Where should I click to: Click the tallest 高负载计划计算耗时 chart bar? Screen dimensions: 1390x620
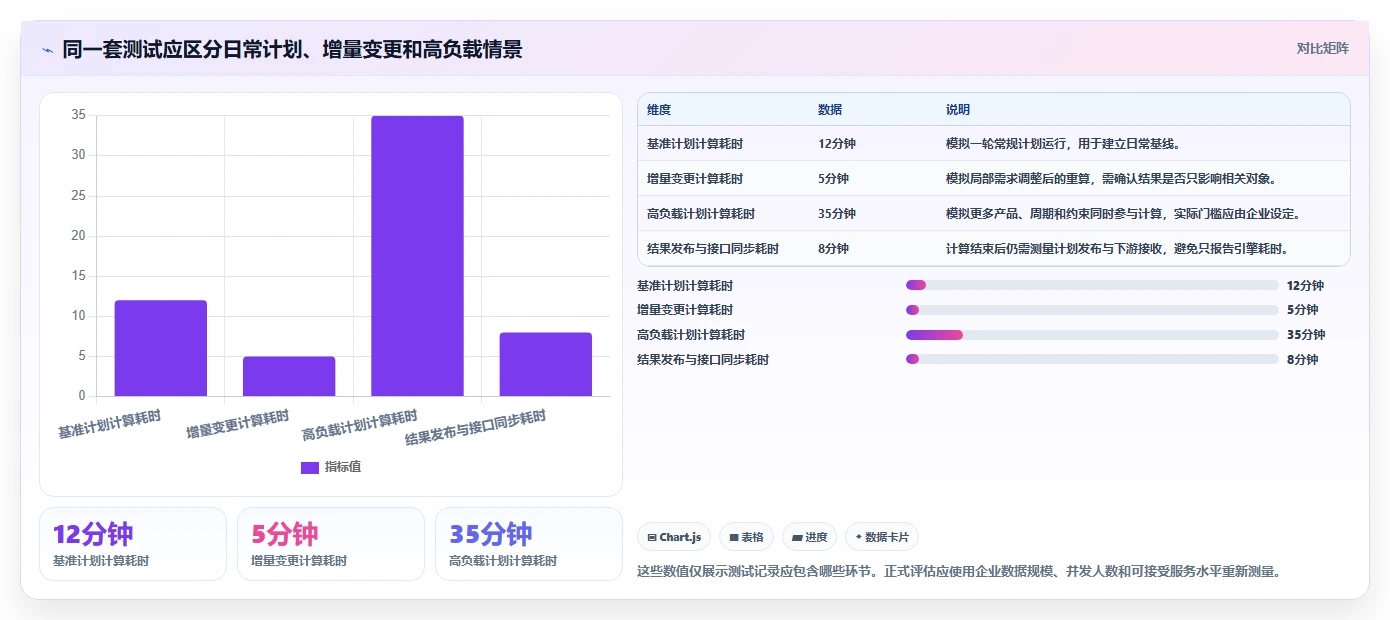(417, 256)
